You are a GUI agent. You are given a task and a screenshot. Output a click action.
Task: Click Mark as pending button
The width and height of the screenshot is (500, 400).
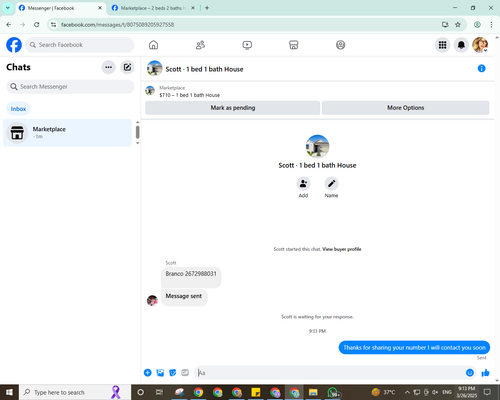[233, 108]
